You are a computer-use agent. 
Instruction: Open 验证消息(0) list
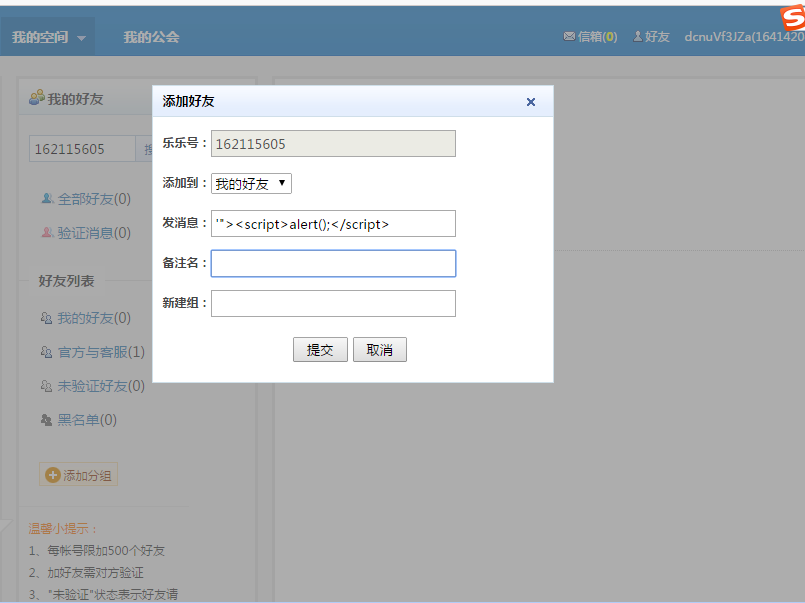coord(94,233)
